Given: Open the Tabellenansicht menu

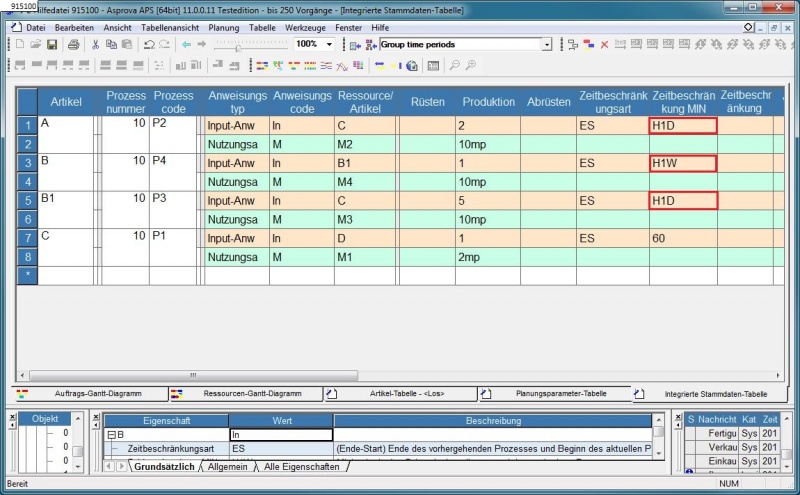Looking at the screenshot, I should click(169, 28).
